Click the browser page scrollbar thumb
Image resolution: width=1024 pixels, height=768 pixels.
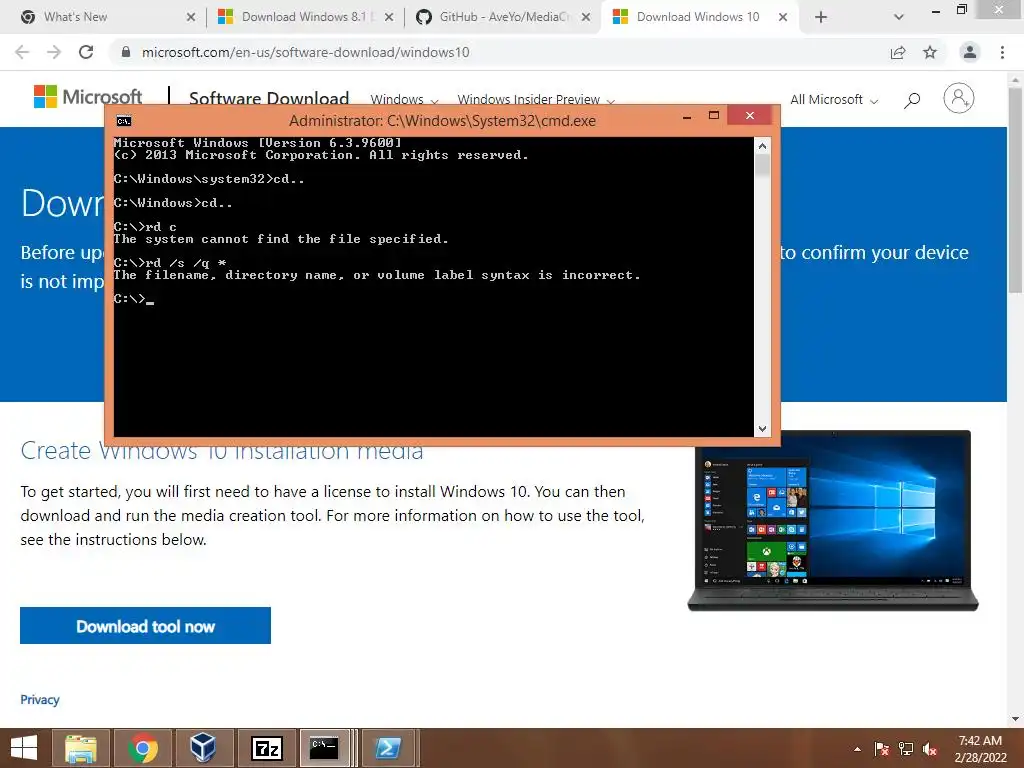[x=1015, y=189]
